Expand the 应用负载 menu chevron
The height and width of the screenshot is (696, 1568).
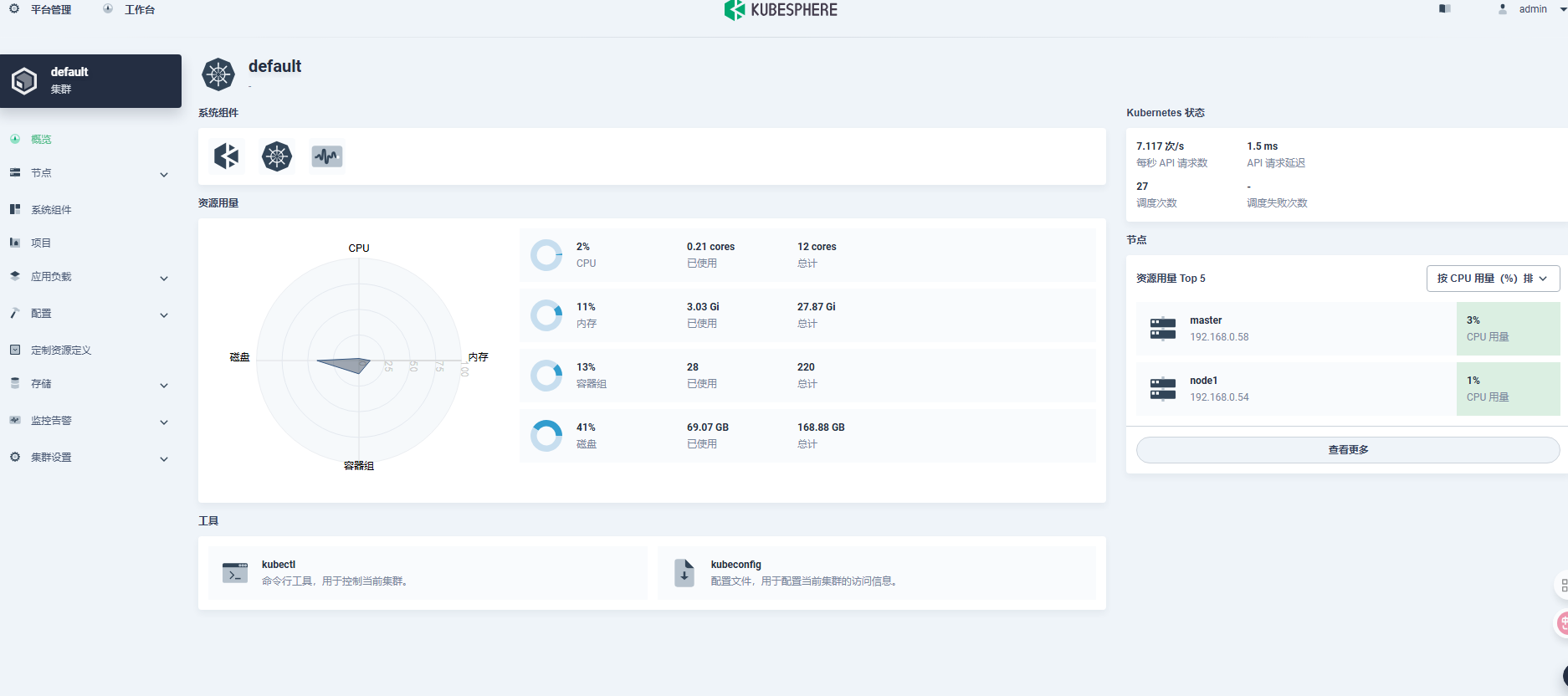point(164,279)
